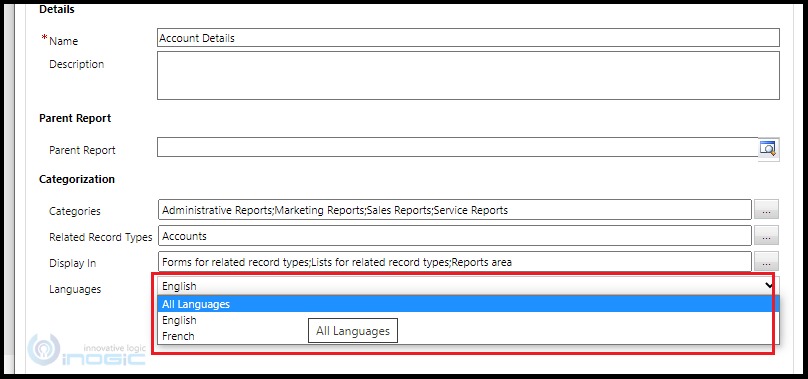Click the Name field label

point(63,41)
